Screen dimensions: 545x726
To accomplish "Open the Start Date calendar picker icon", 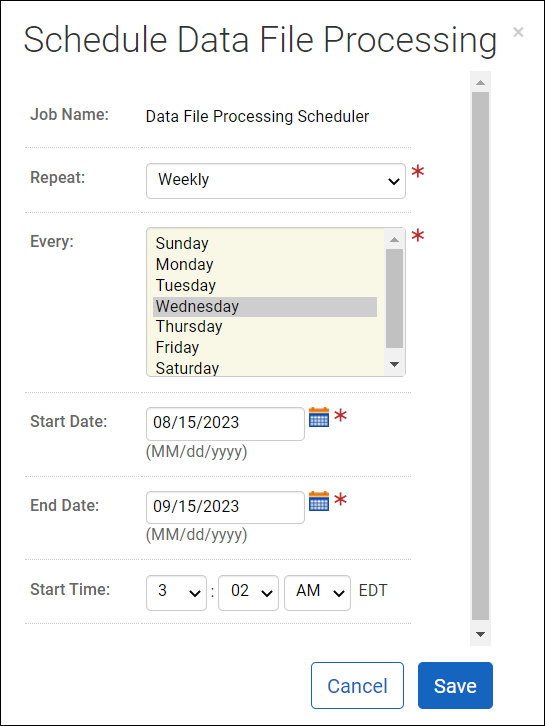I will coord(319,417).
